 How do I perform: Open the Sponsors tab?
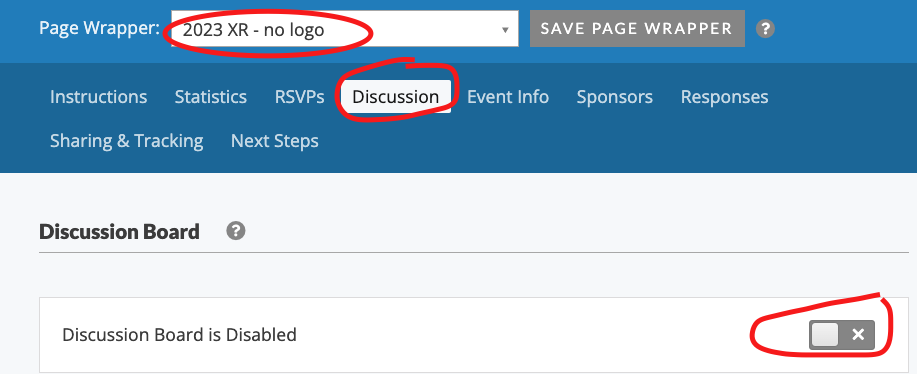pos(615,96)
